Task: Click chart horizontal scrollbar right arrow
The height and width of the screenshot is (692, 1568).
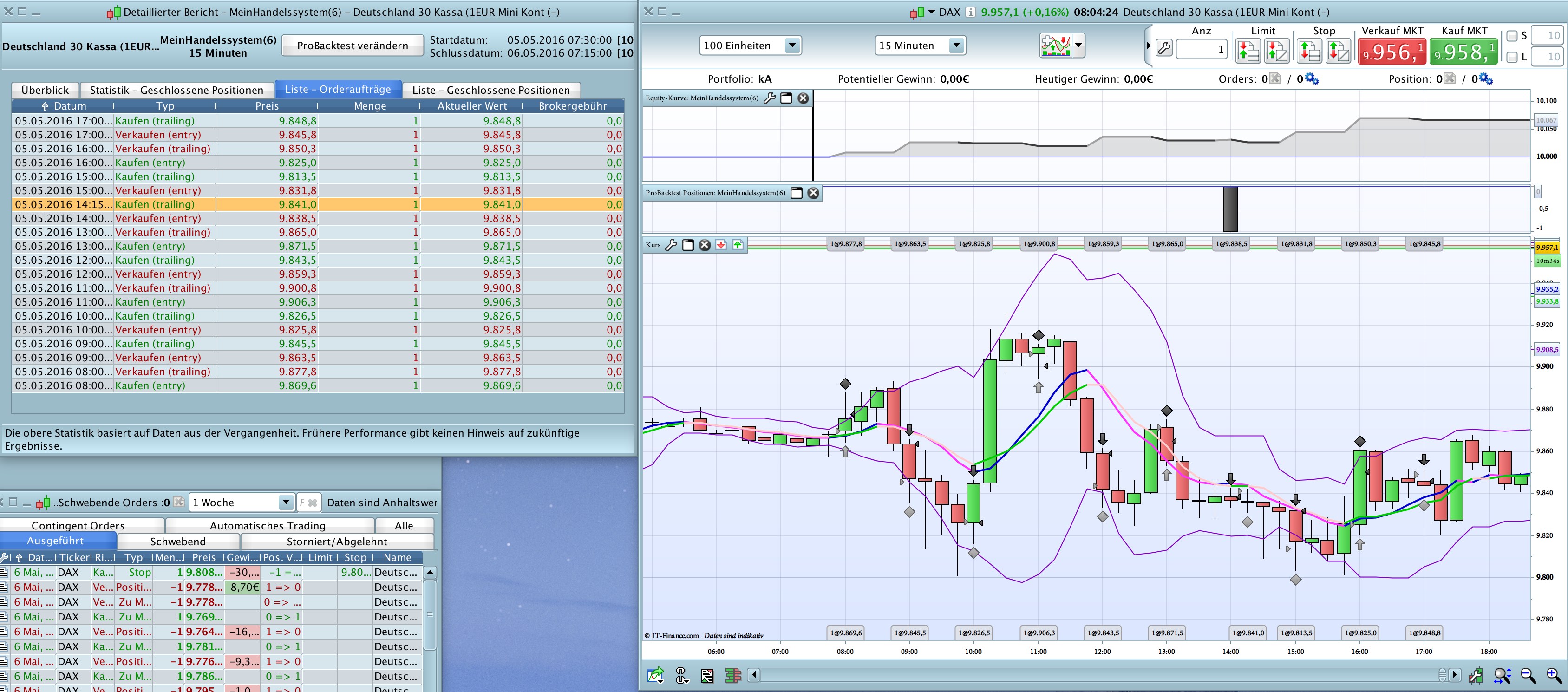Action: (1455, 674)
